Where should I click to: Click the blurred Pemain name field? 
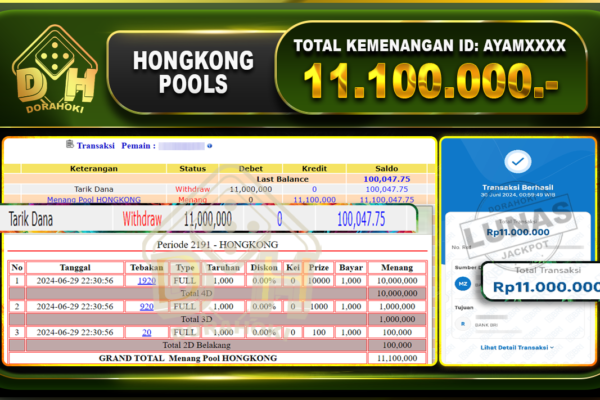(182, 146)
